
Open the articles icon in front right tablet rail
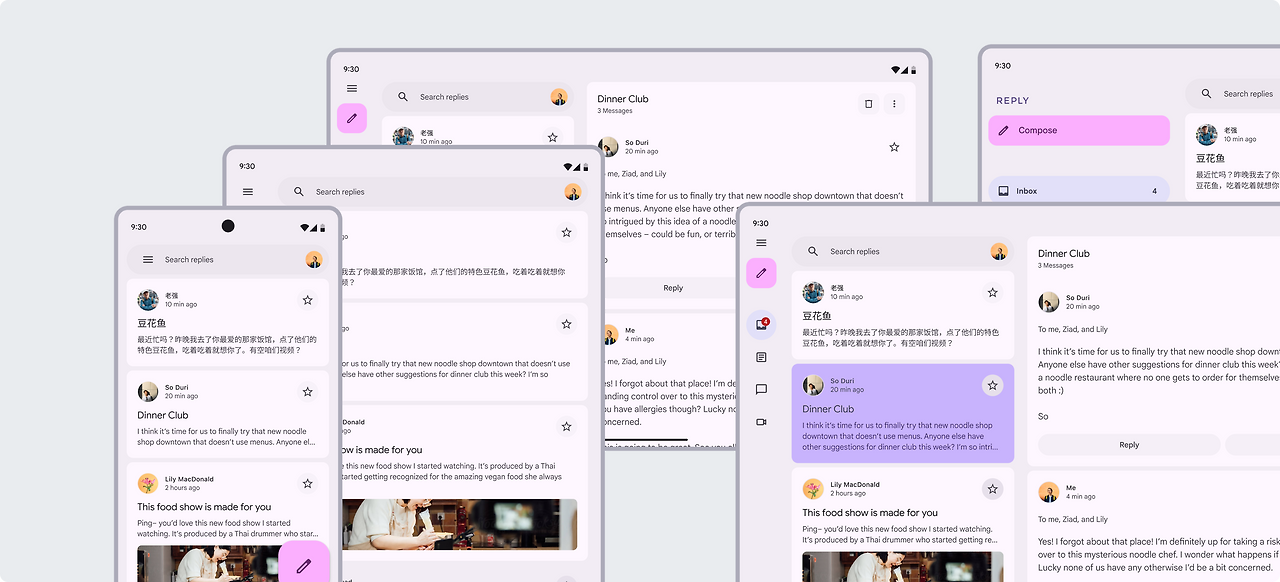click(x=761, y=357)
